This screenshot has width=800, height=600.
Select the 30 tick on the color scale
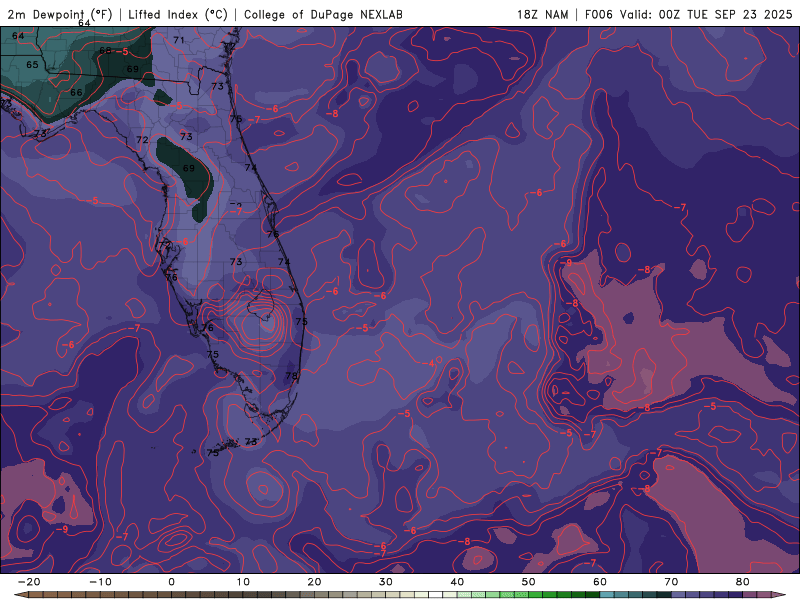pyautogui.click(x=386, y=582)
